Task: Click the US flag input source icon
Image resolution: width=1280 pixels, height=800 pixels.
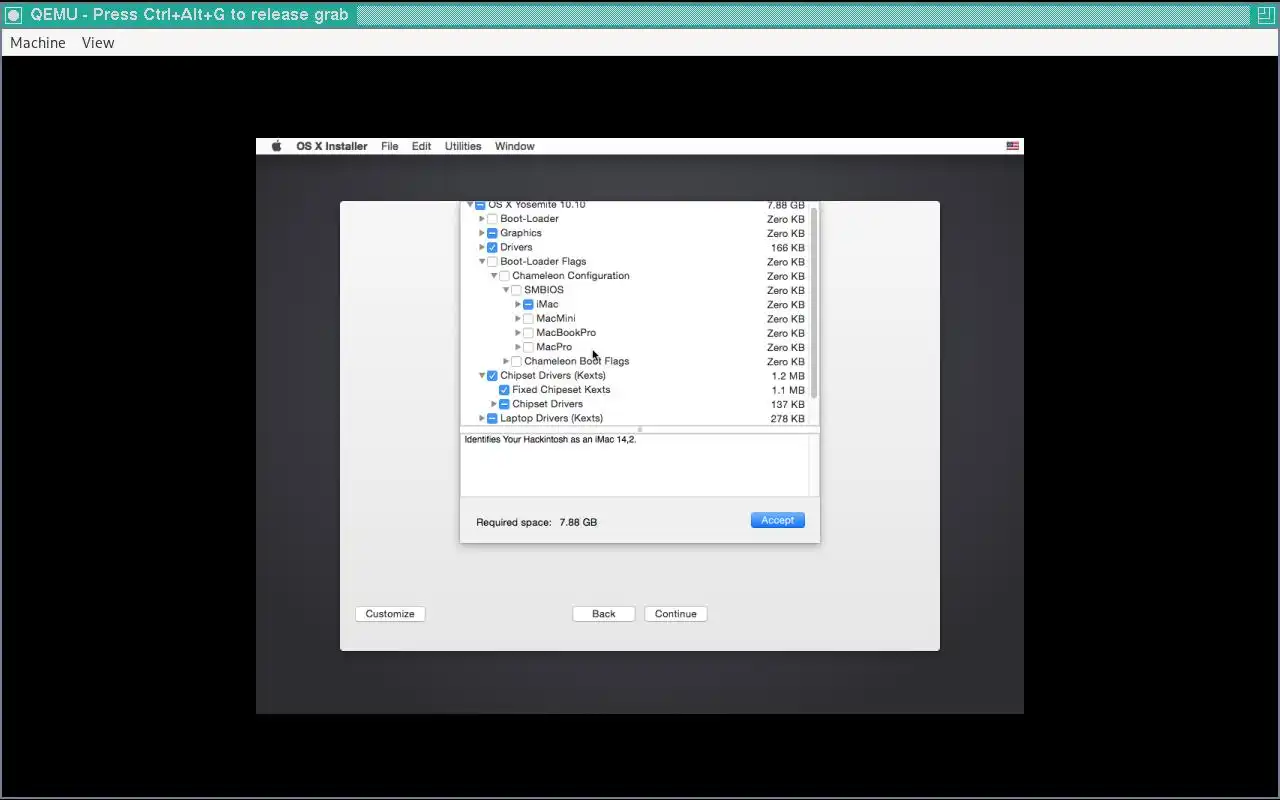Action: pyautogui.click(x=1013, y=146)
